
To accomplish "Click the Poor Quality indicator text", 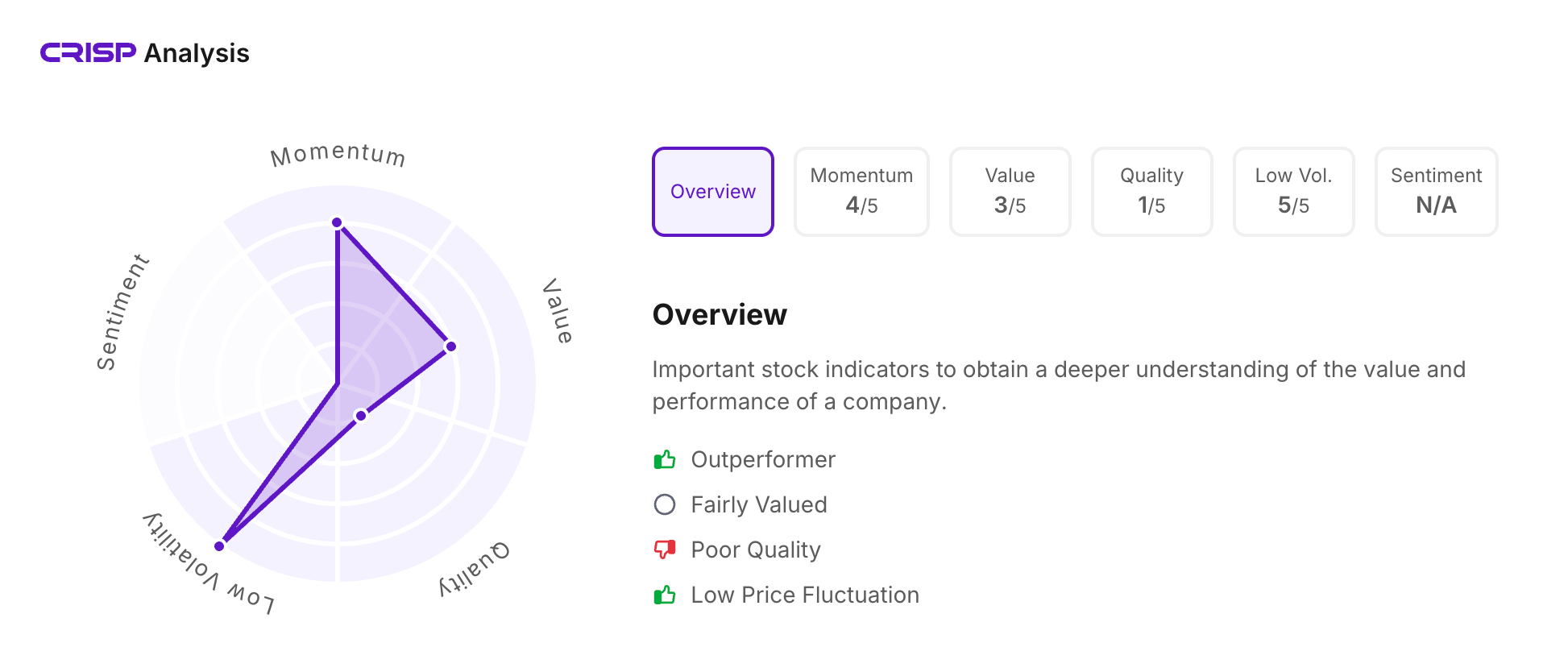I will 756,550.
